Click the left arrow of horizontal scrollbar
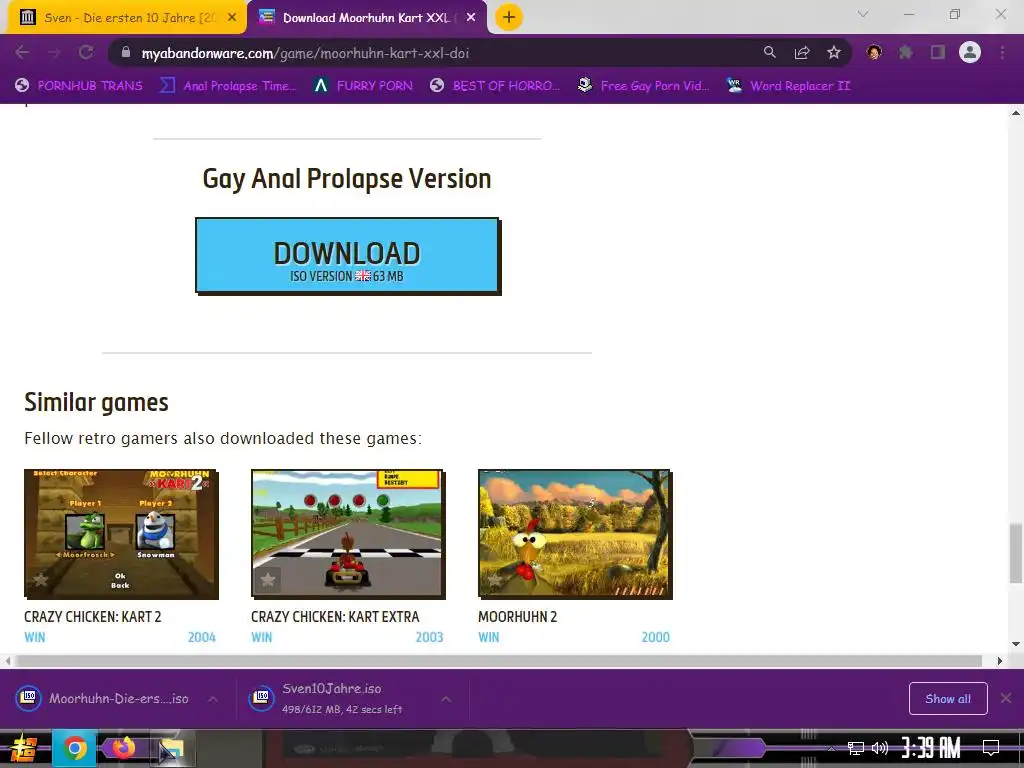Image resolution: width=1024 pixels, height=768 pixels. (7, 661)
